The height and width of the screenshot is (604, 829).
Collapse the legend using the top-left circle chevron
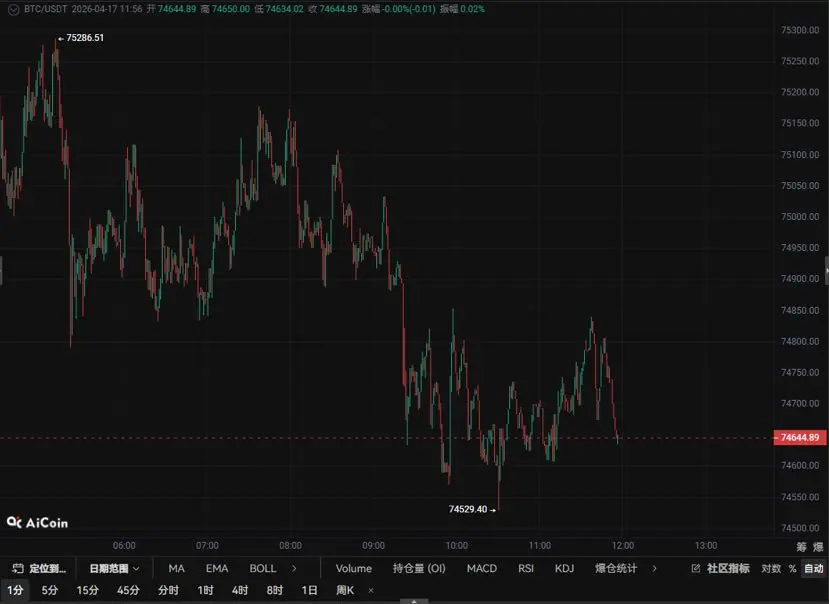click(14, 10)
